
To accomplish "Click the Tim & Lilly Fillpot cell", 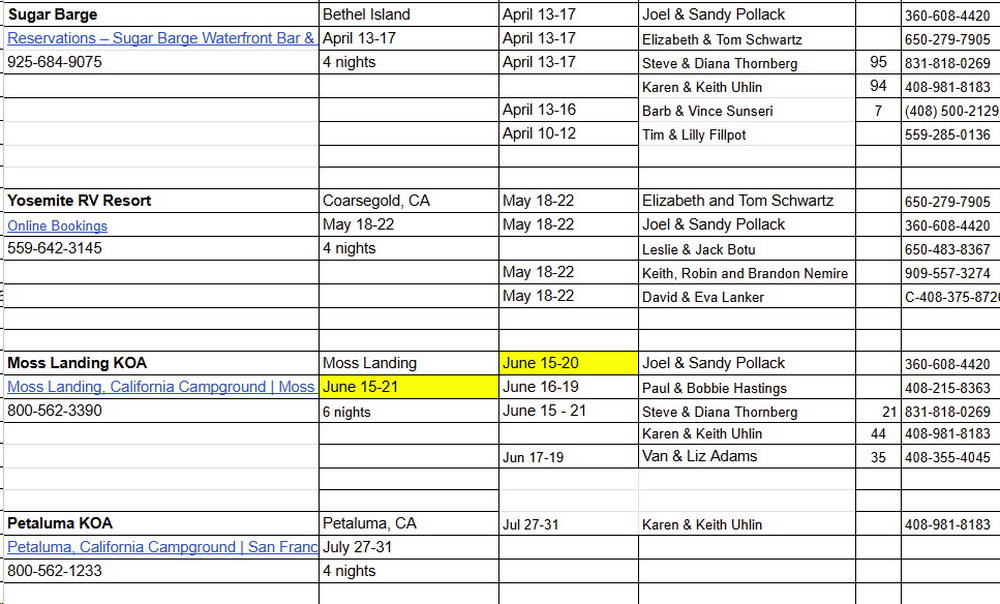I will (694, 135).
